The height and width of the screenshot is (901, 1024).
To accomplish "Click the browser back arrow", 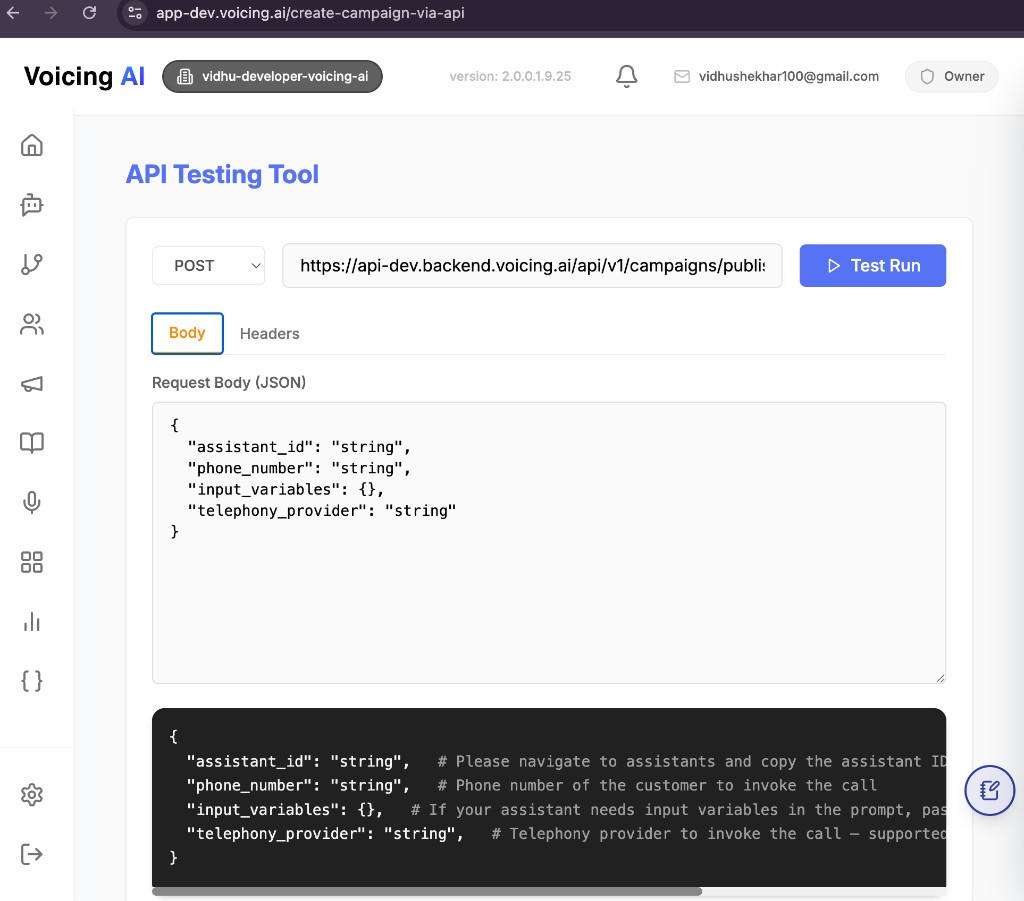I will (x=13, y=12).
